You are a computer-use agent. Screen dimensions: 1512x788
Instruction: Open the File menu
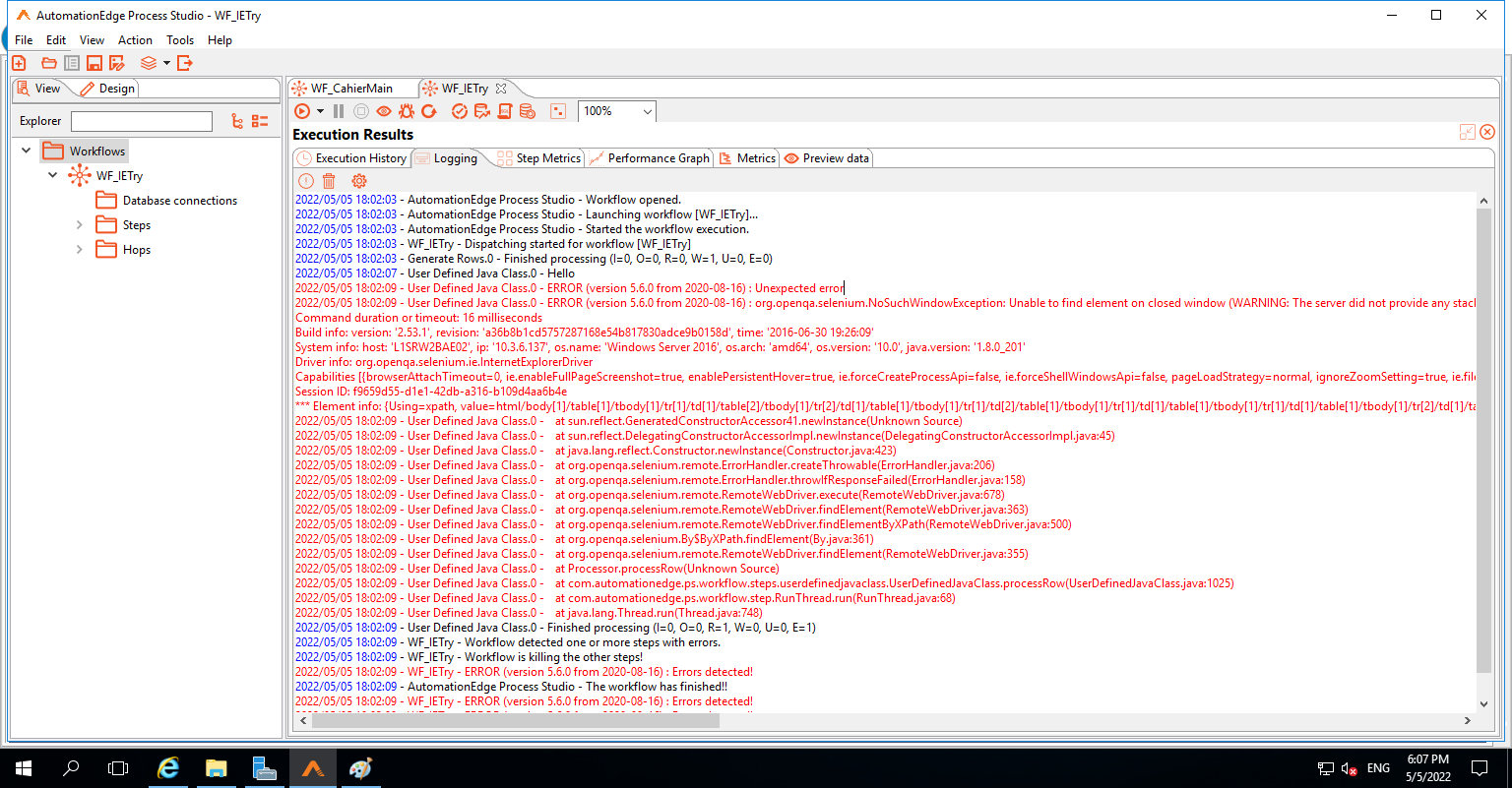coord(24,40)
